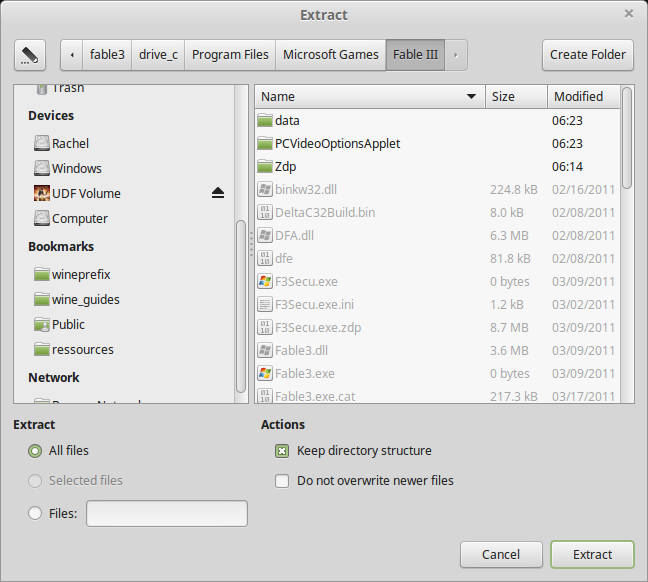Click the Create Folder button

pos(588,55)
